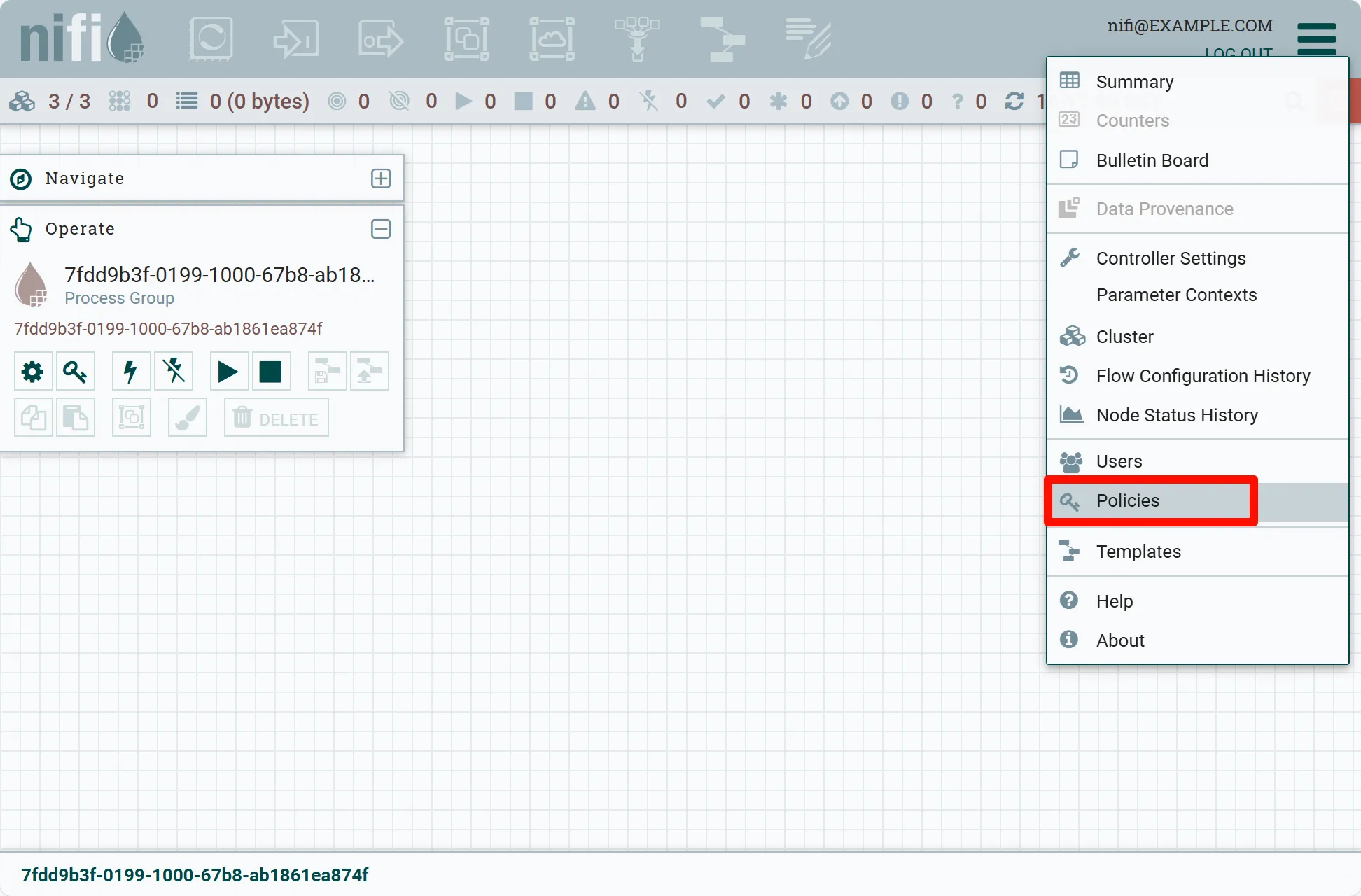Click the Label toolbar icon

pyautogui.click(x=808, y=38)
